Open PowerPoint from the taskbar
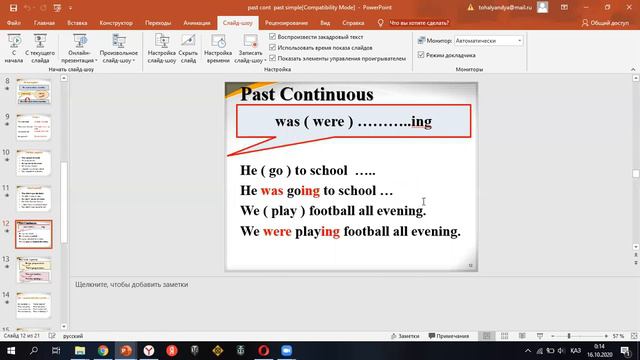 [x=126, y=351]
